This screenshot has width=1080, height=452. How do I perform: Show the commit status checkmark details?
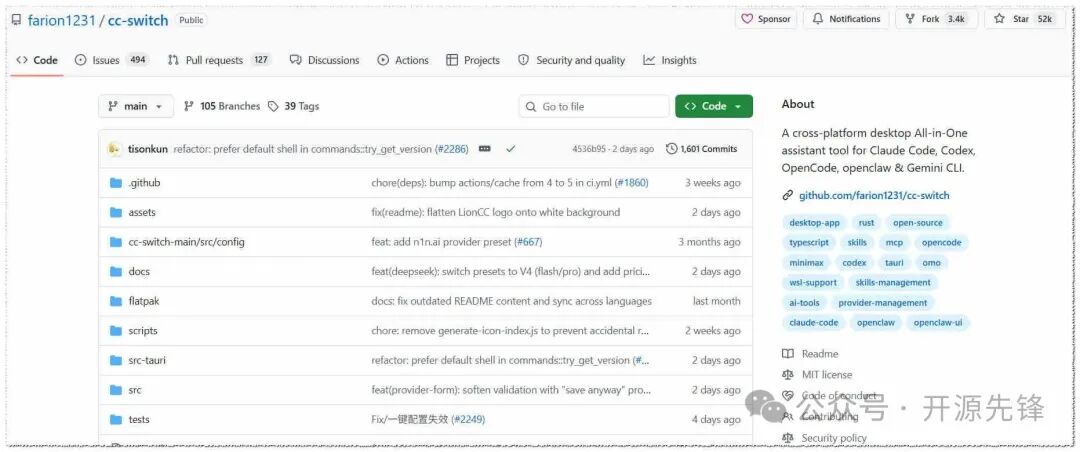coord(510,149)
